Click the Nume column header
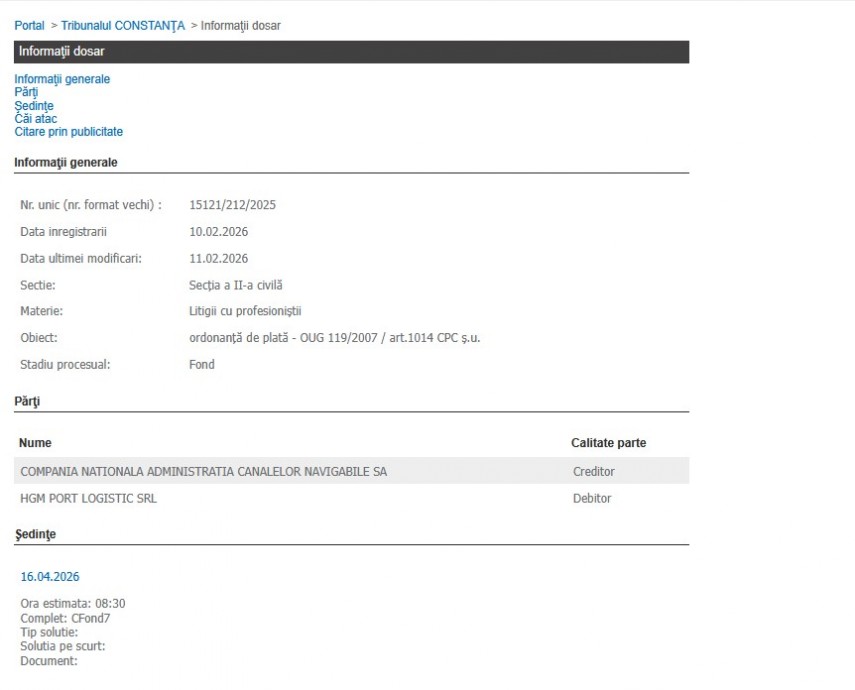 click(35, 442)
